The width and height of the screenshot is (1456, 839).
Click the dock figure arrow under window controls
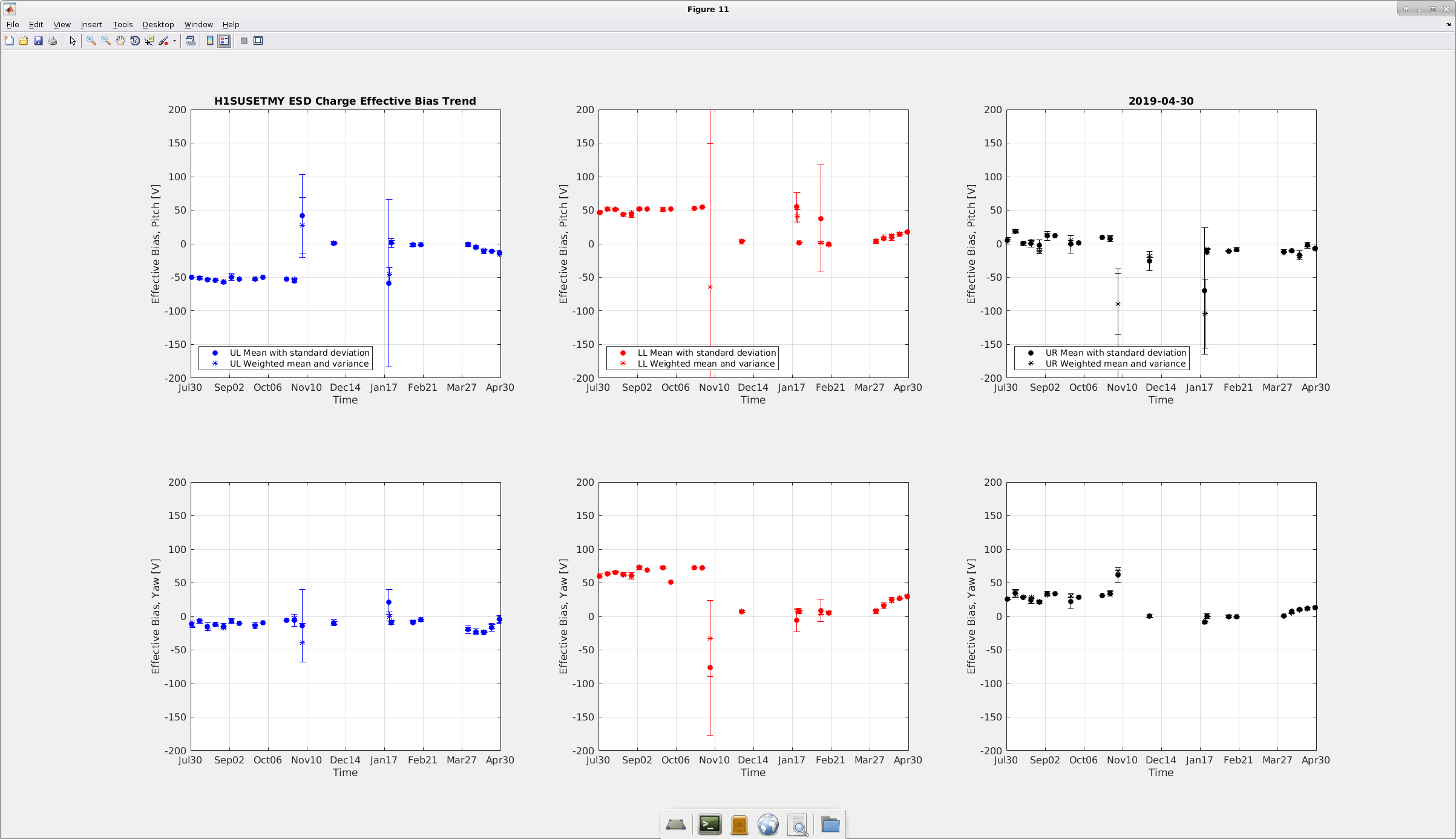(x=1448, y=25)
